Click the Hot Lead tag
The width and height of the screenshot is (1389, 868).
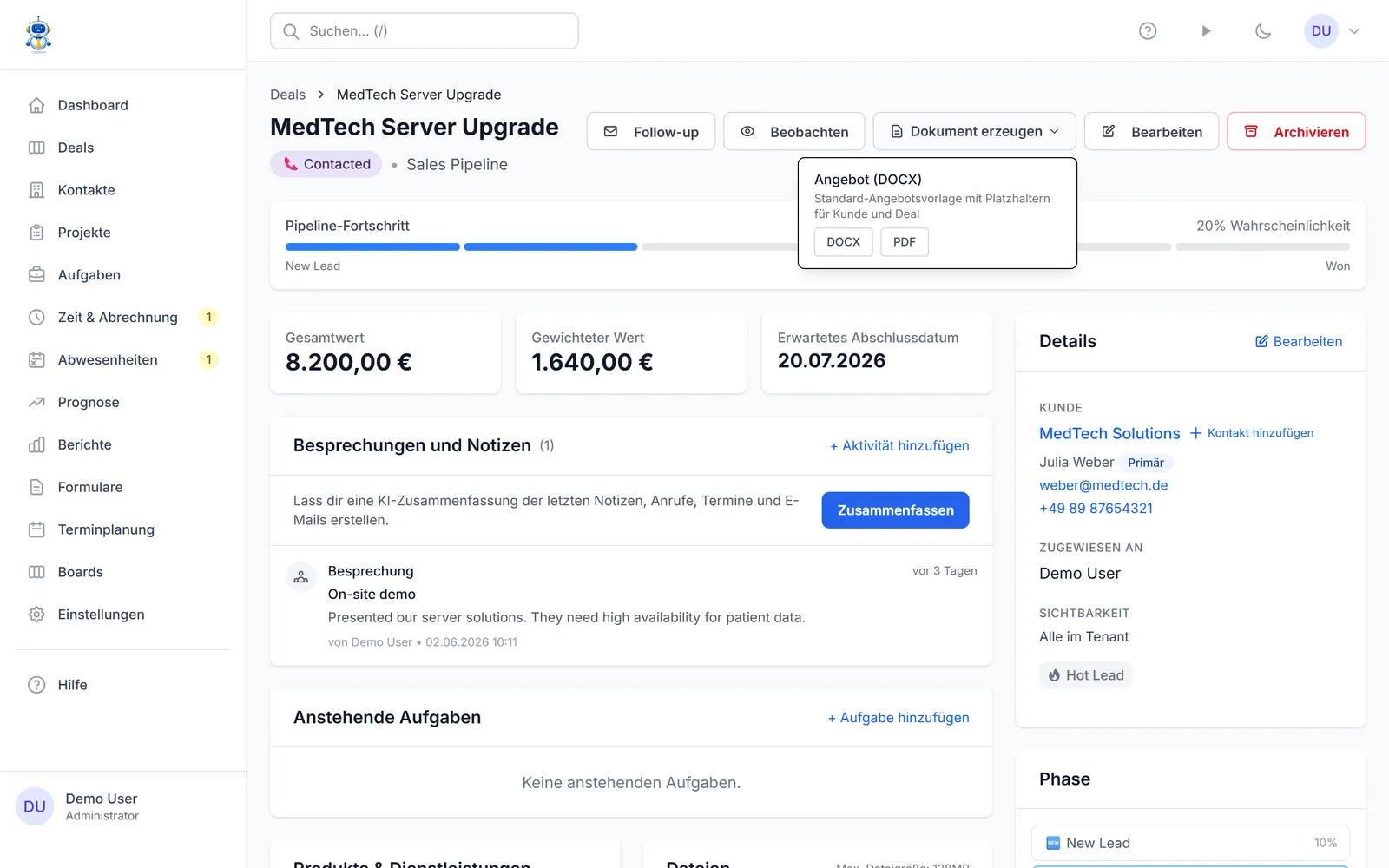click(x=1086, y=675)
